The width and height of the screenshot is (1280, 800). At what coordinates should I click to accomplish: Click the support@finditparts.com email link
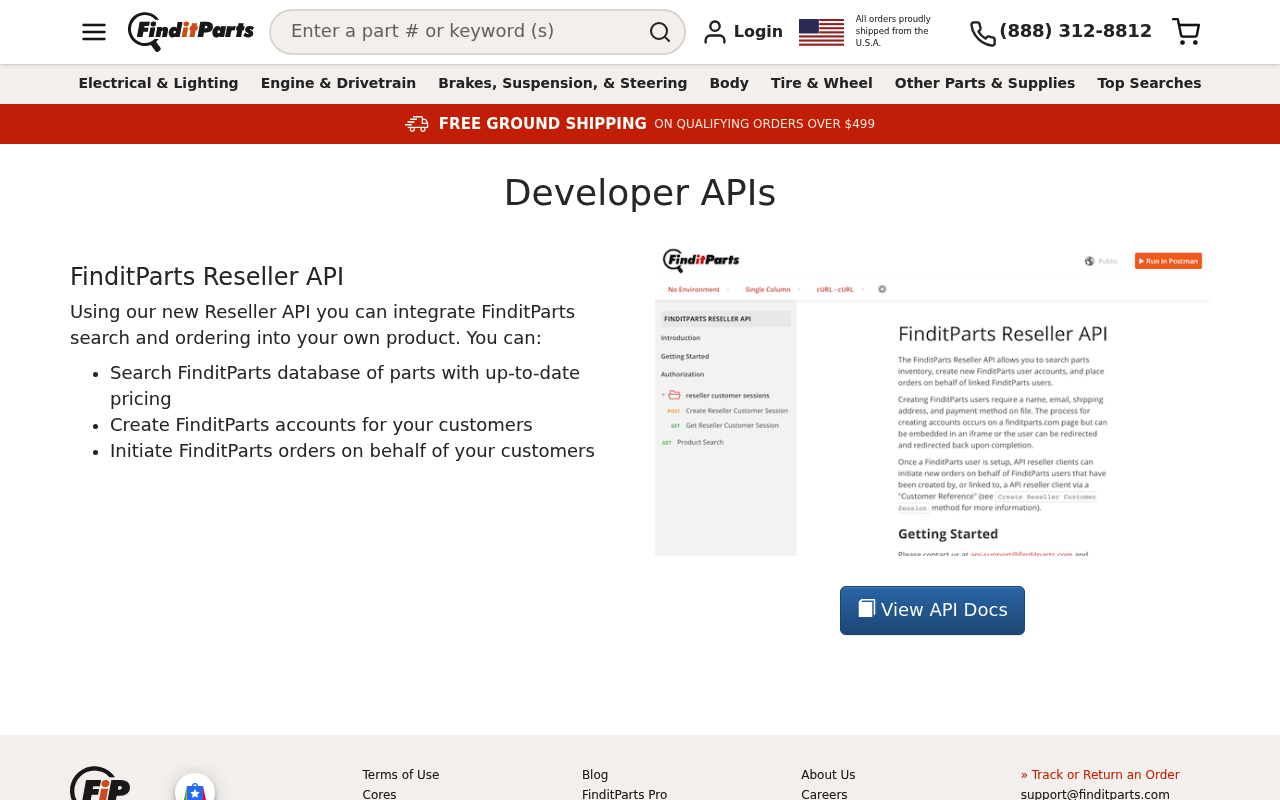point(1095,794)
